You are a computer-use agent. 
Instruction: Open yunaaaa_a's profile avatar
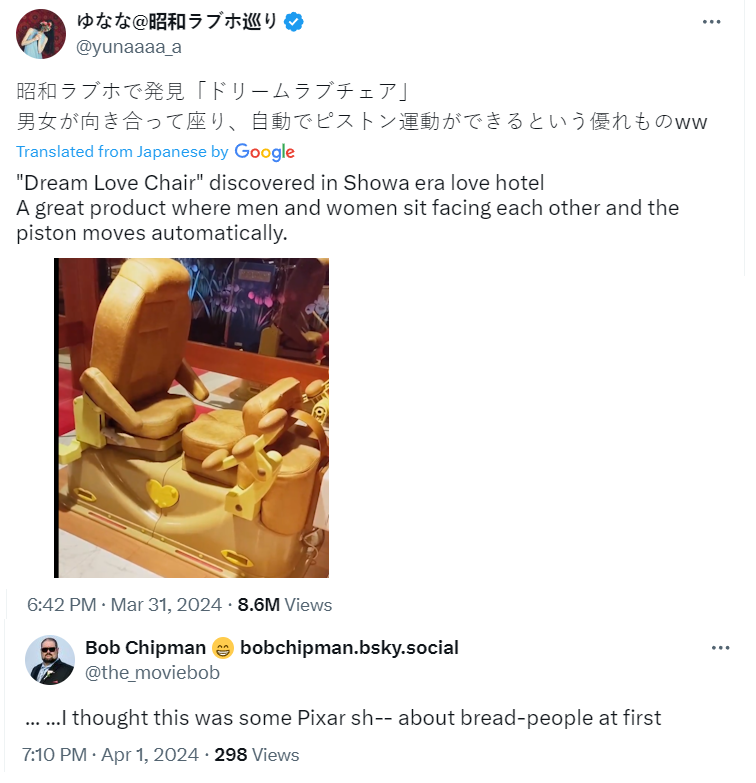[x=41, y=34]
